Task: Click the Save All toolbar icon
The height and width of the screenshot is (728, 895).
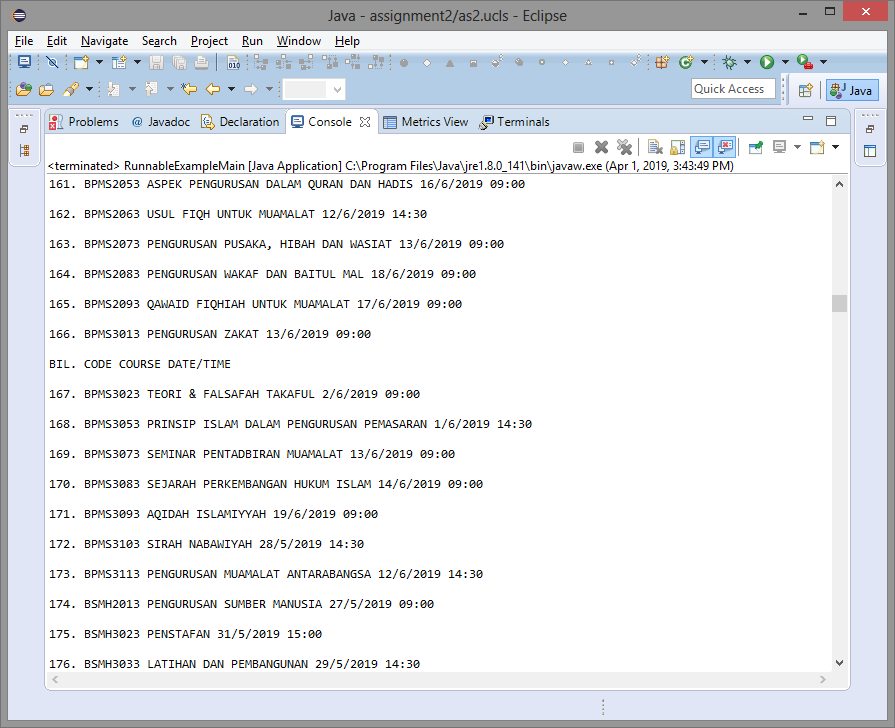Action: (179, 62)
